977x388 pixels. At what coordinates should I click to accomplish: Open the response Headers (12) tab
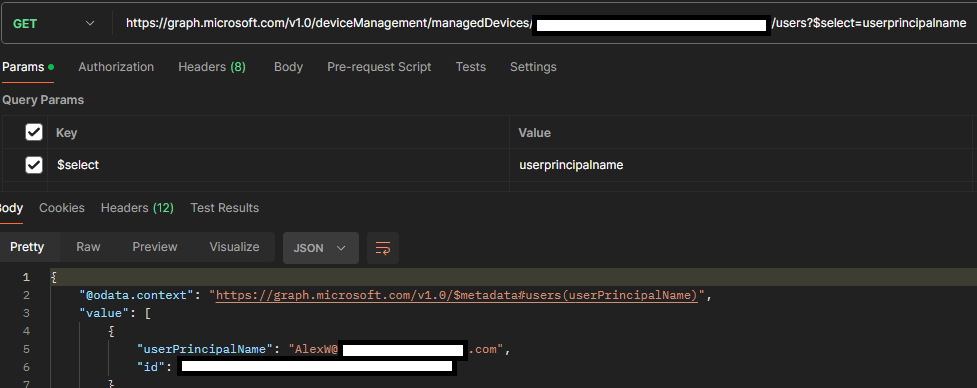point(137,208)
